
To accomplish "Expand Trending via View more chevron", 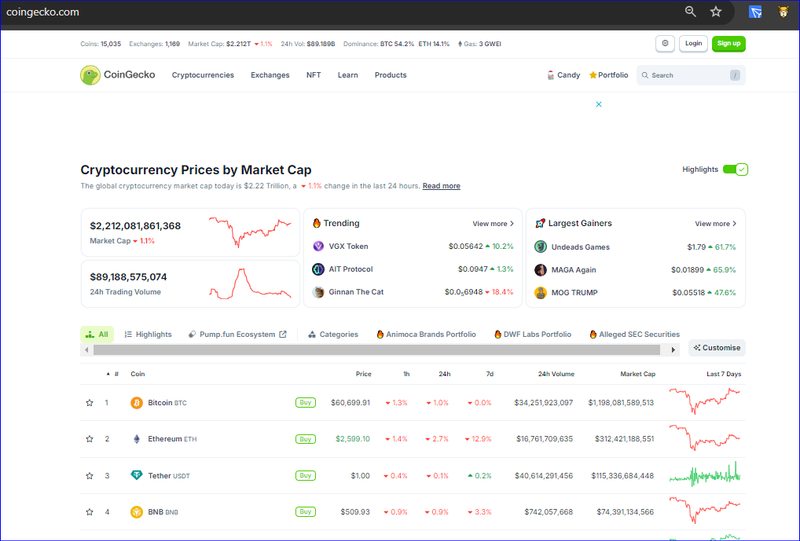I will pyautogui.click(x=493, y=224).
